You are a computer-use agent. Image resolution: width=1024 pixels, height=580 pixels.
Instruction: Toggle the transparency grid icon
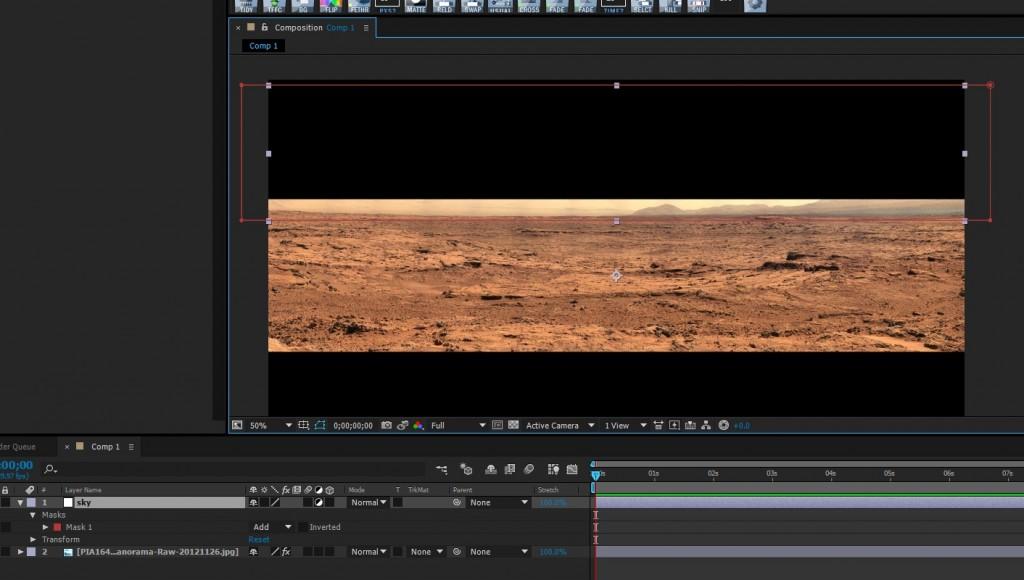point(513,425)
